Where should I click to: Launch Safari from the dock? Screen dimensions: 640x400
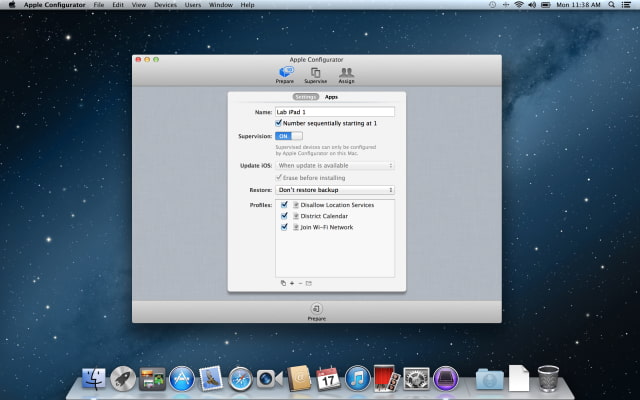tap(240, 378)
